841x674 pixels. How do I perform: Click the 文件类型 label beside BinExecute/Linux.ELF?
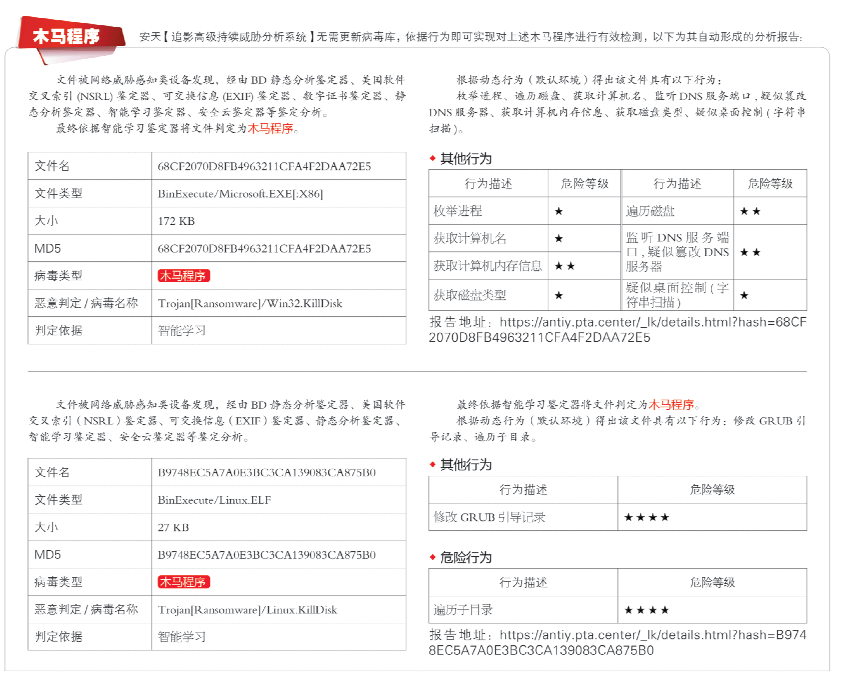(x=58, y=500)
